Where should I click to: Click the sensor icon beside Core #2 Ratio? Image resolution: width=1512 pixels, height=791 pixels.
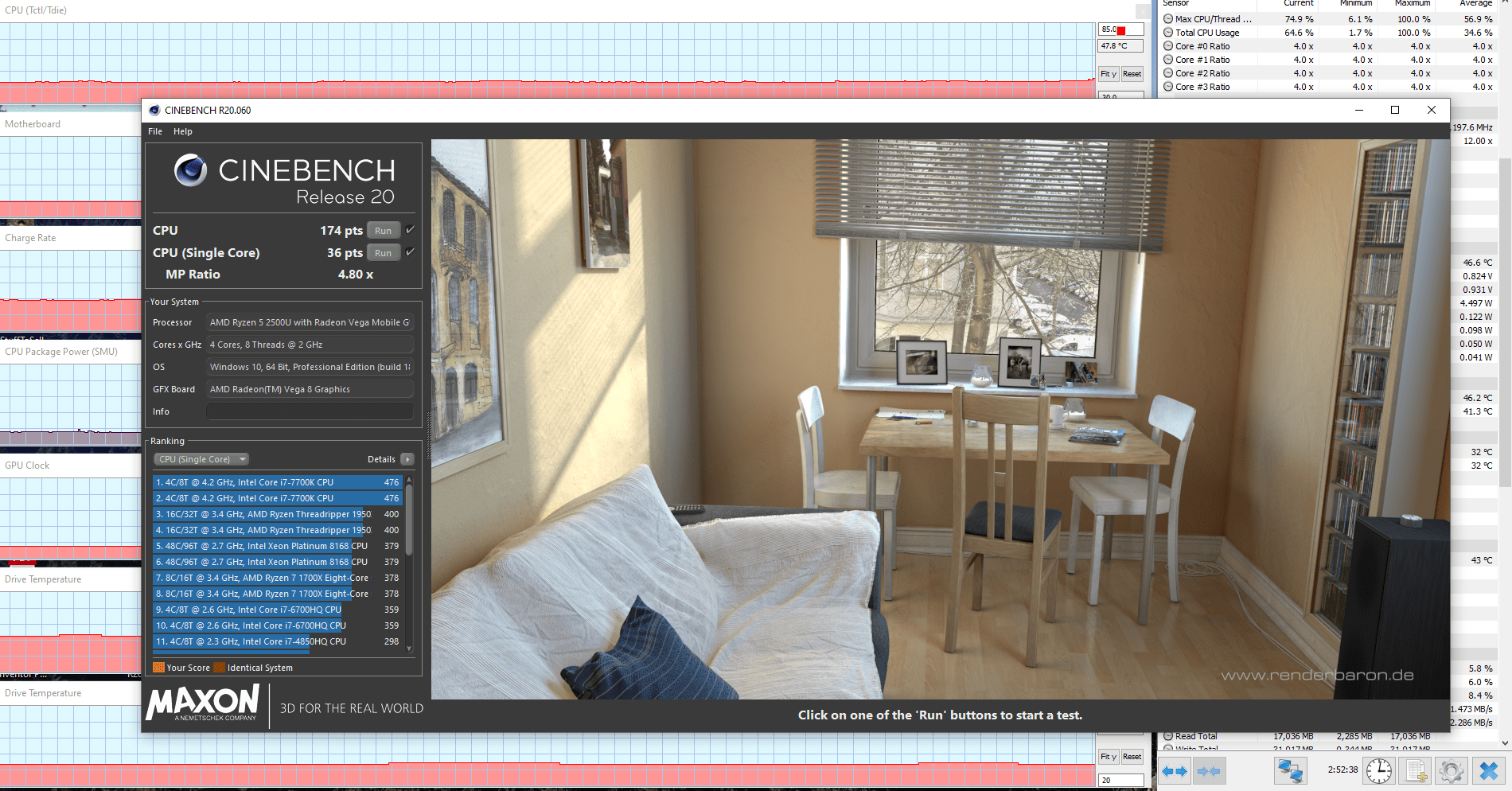click(x=1168, y=73)
